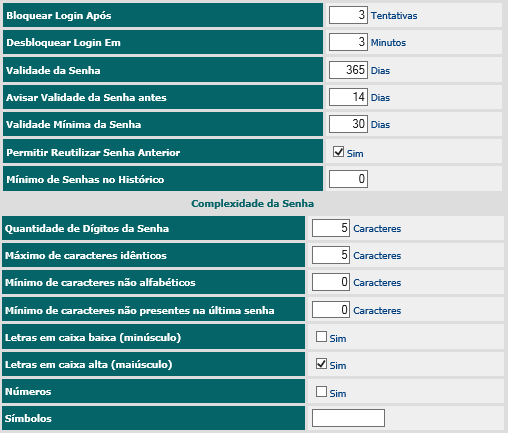508x433 pixels.
Task: Click Quantidade de Dígitos da Senha label
Action: click(87, 228)
